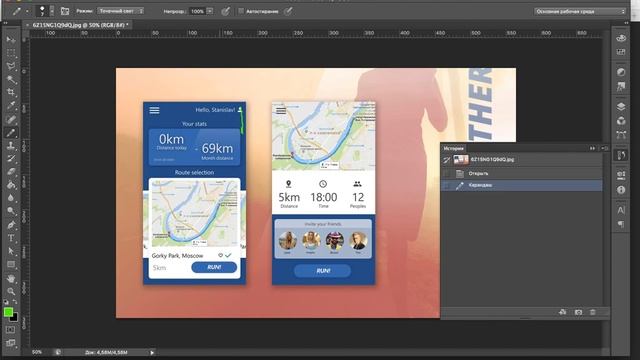The height and width of the screenshot is (360, 640).
Task: Open the Info panel from the dock
Action: click(x=621, y=190)
